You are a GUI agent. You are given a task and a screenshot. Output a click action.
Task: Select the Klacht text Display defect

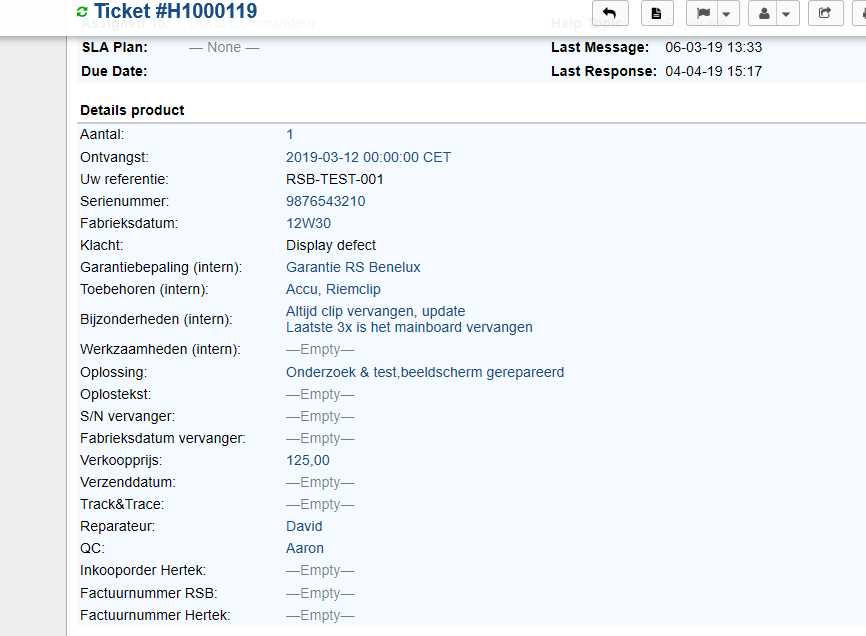[x=331, y=245]
